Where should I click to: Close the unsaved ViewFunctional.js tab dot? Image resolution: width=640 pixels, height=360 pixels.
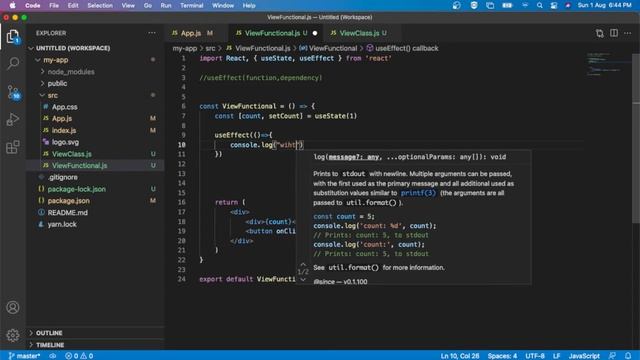[x=315, y=33]
